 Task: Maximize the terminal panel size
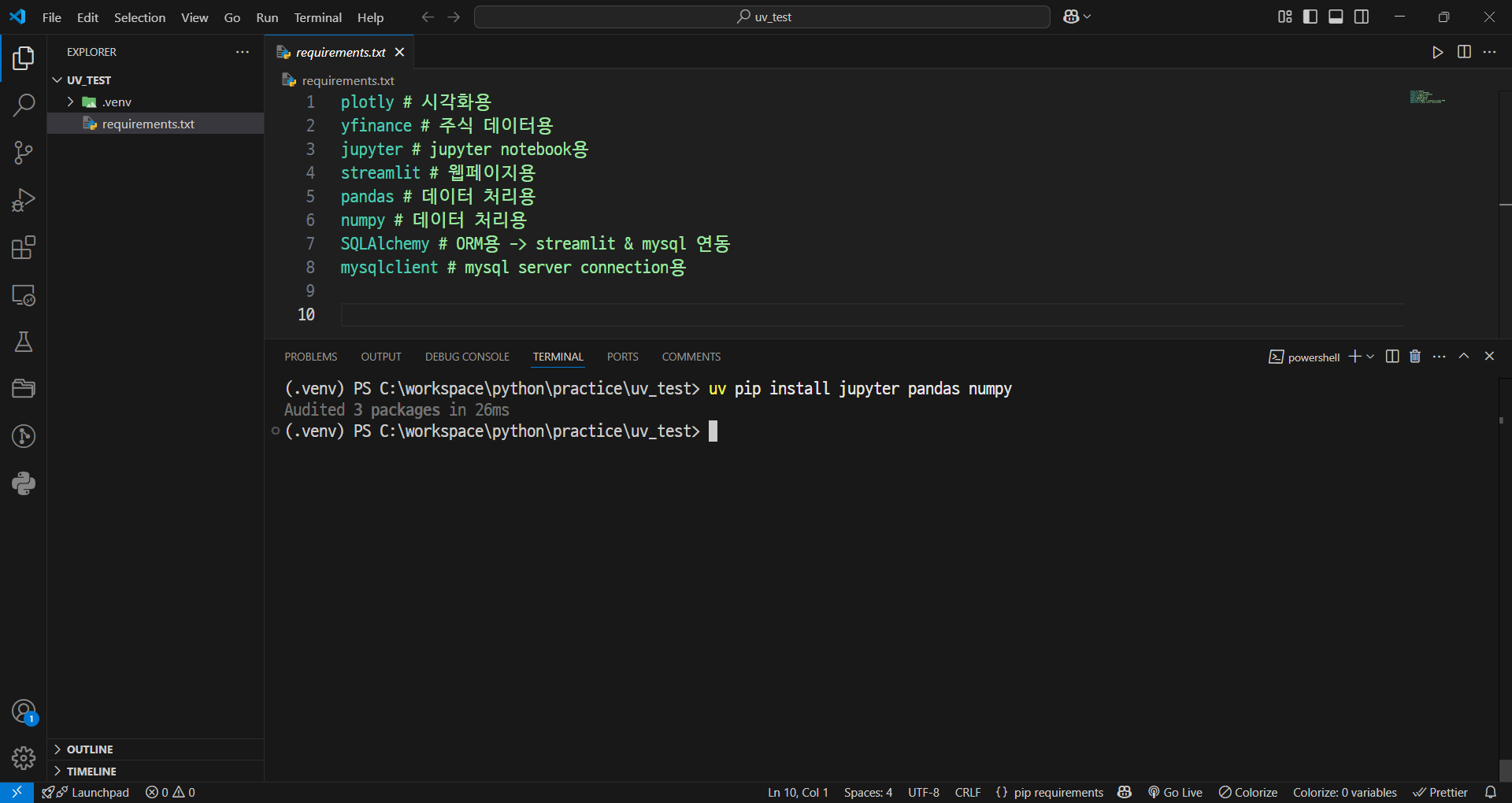click(1464, 357)
